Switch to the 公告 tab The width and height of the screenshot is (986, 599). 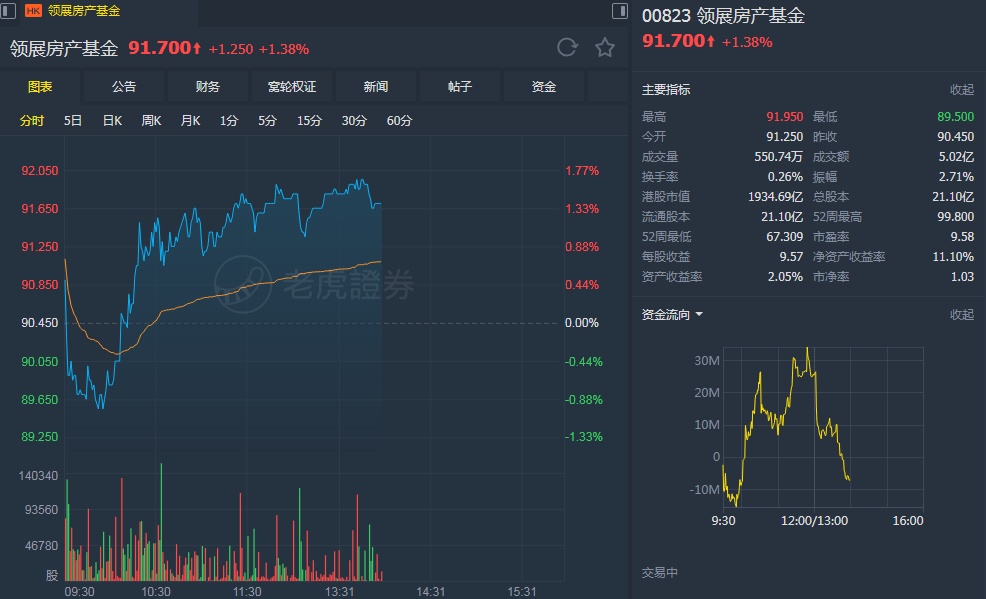(x=124, y=87)
